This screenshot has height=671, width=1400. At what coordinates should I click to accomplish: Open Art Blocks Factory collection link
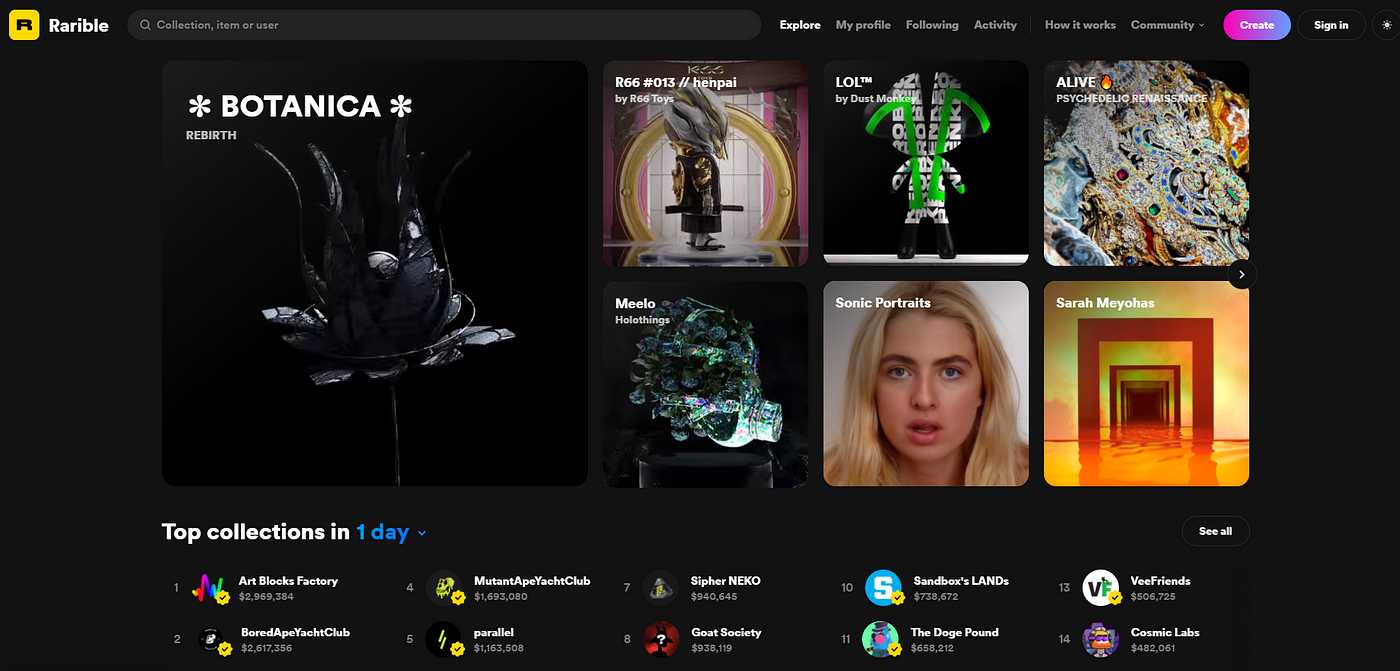[288, 581]
